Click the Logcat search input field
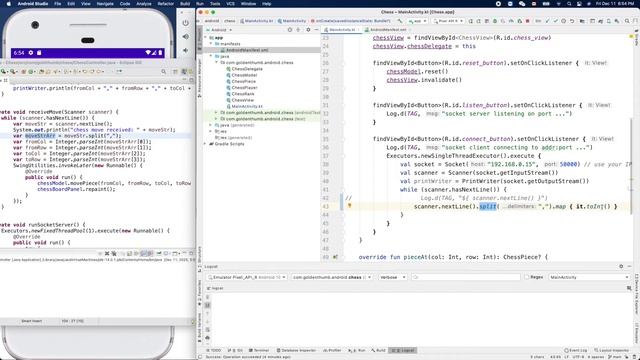 [466, 277]
